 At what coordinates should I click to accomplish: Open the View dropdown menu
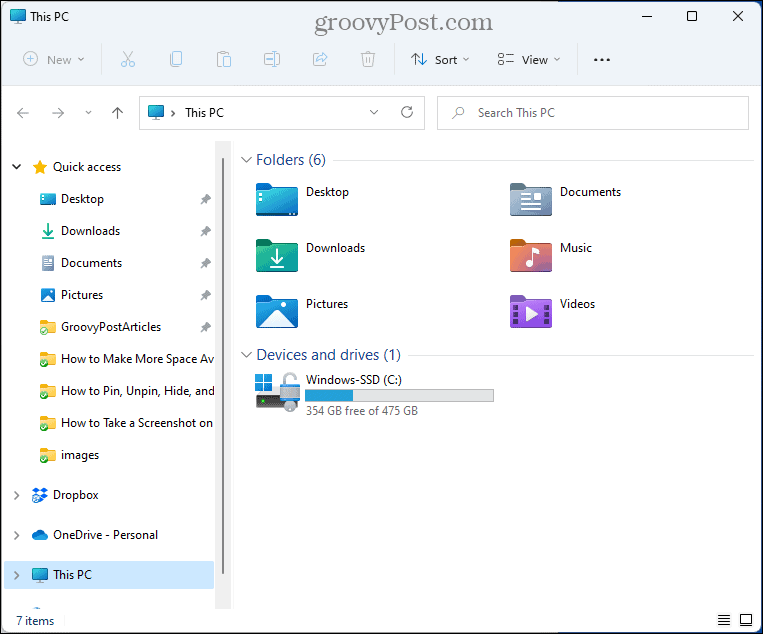[x=529, y=59]
